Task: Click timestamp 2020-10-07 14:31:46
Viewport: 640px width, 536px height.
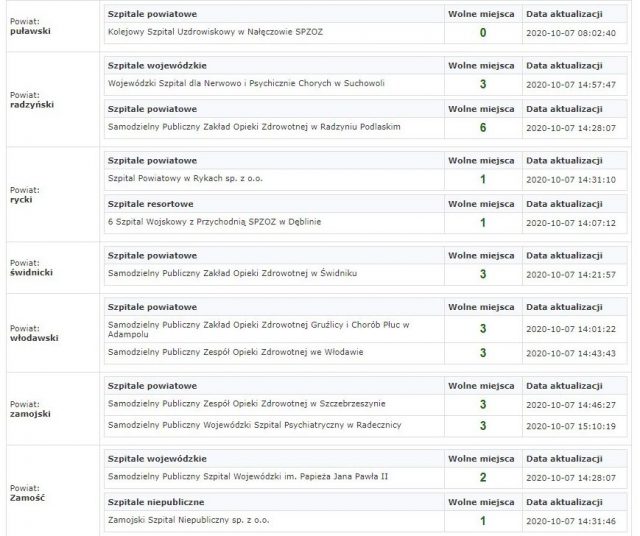Action: (x=571, y=521)
